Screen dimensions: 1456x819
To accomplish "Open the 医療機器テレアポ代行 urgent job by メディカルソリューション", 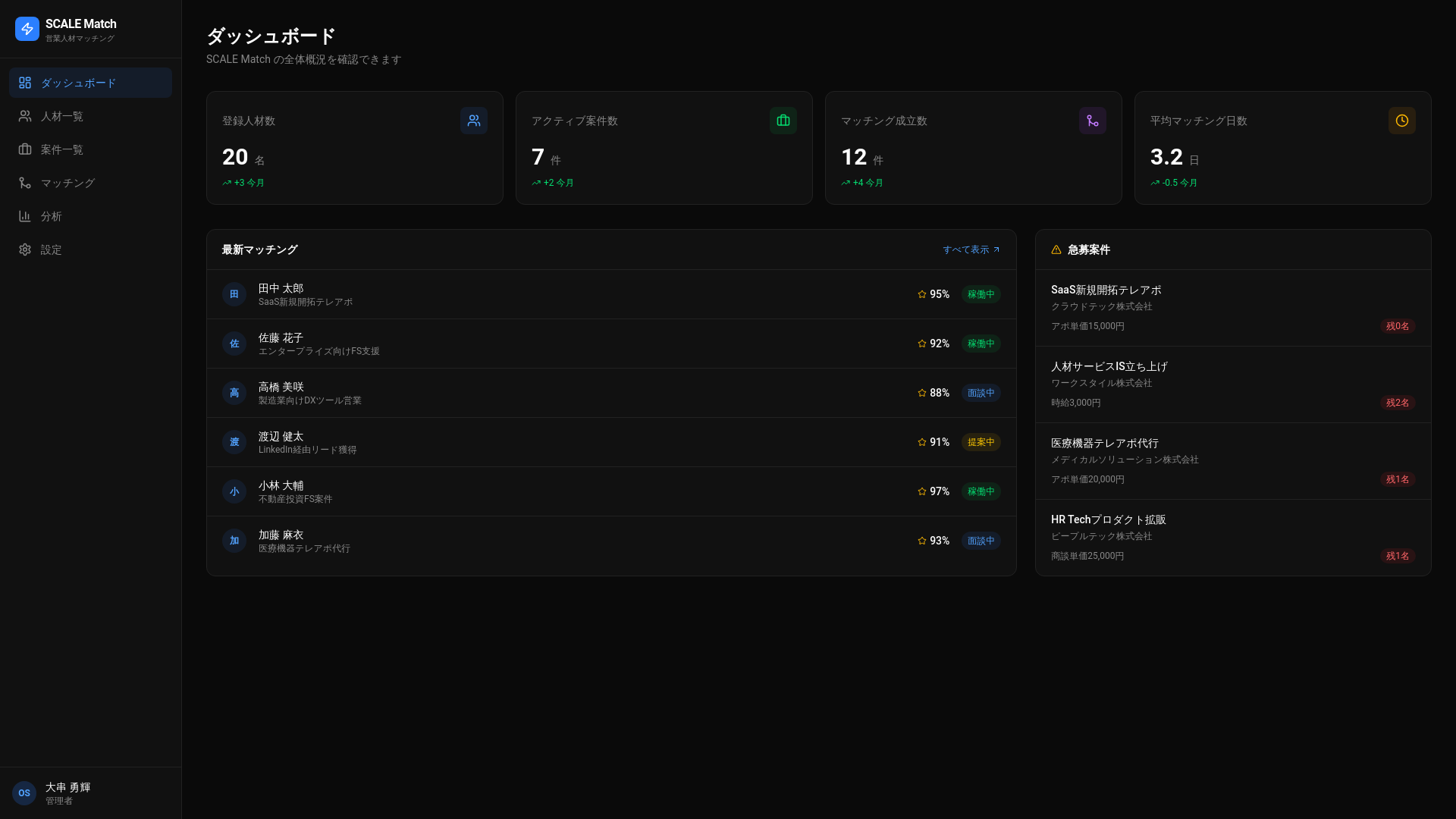I will [1233, 461].
